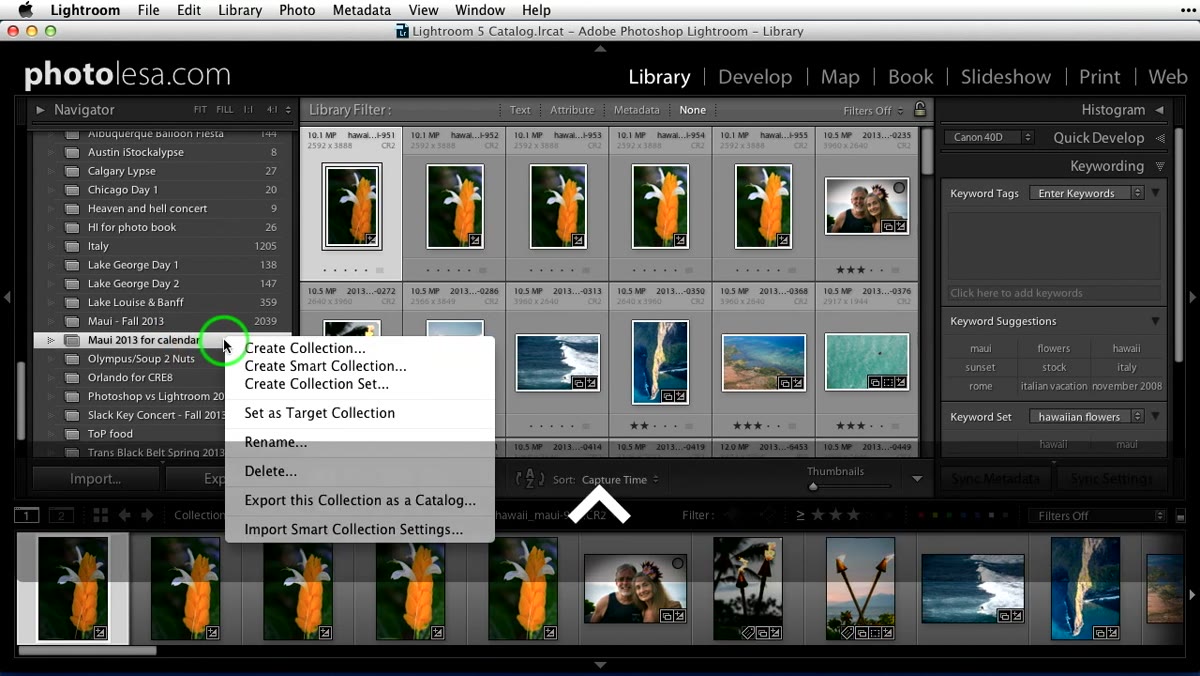This screenshot has width=1200, height=676.
Task: Expand Navigator panel triangle
Action: pyautogui.click(x=40, y=110)
